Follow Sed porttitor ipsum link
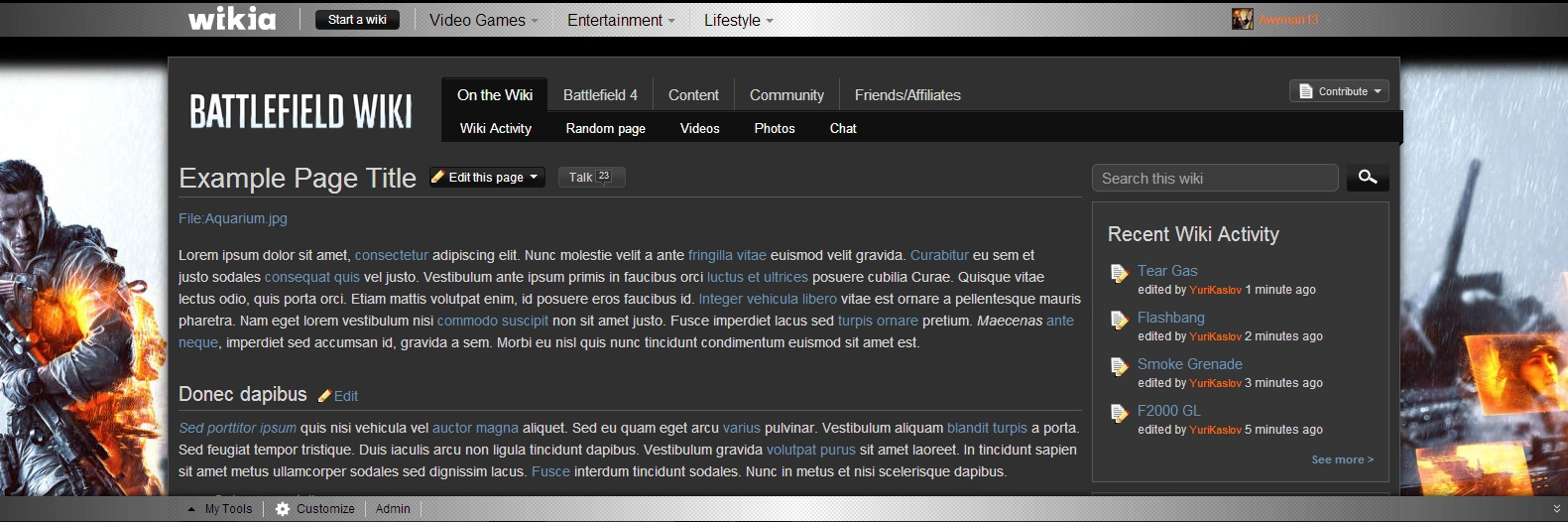Viewport: 1568px width, 522px height. click(237, 428)
